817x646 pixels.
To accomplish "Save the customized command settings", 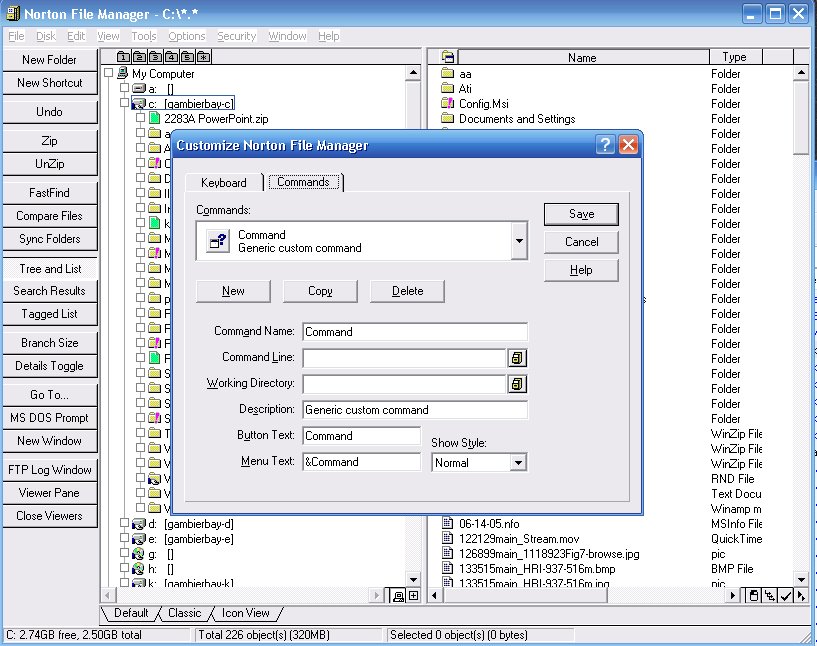I will point(581,214).
